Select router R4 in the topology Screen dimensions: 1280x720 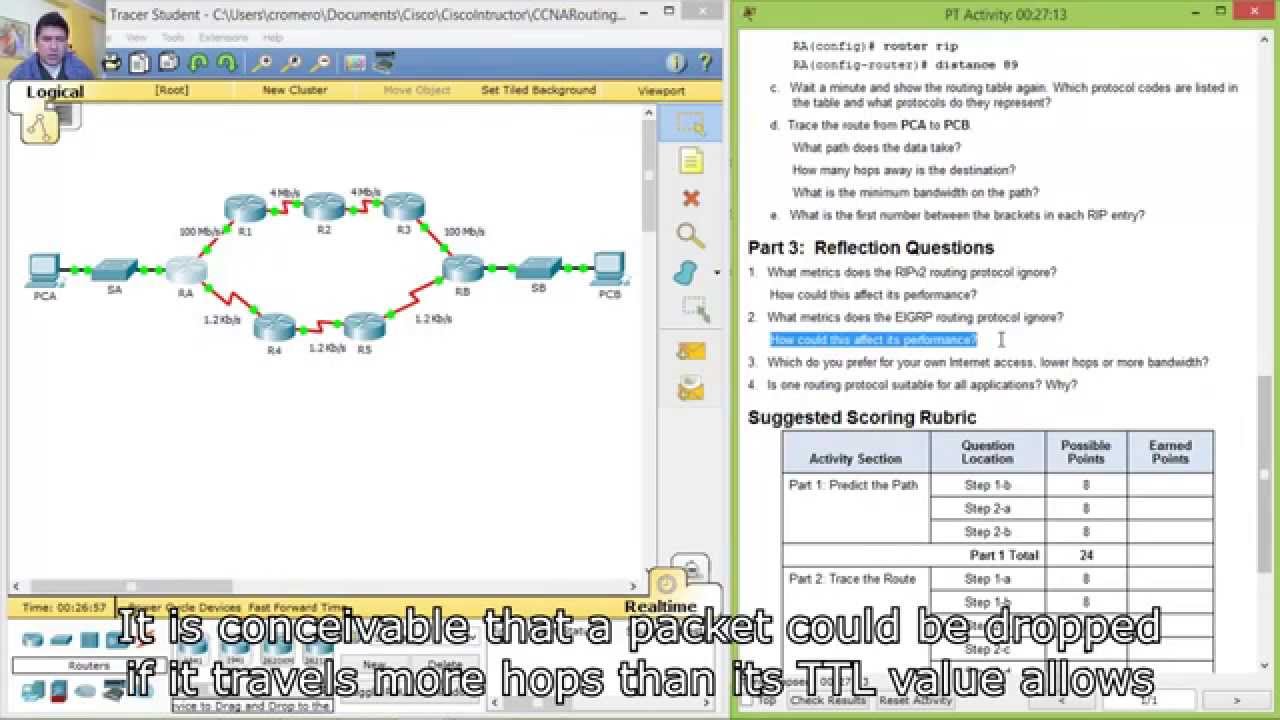tap(274, 327)
